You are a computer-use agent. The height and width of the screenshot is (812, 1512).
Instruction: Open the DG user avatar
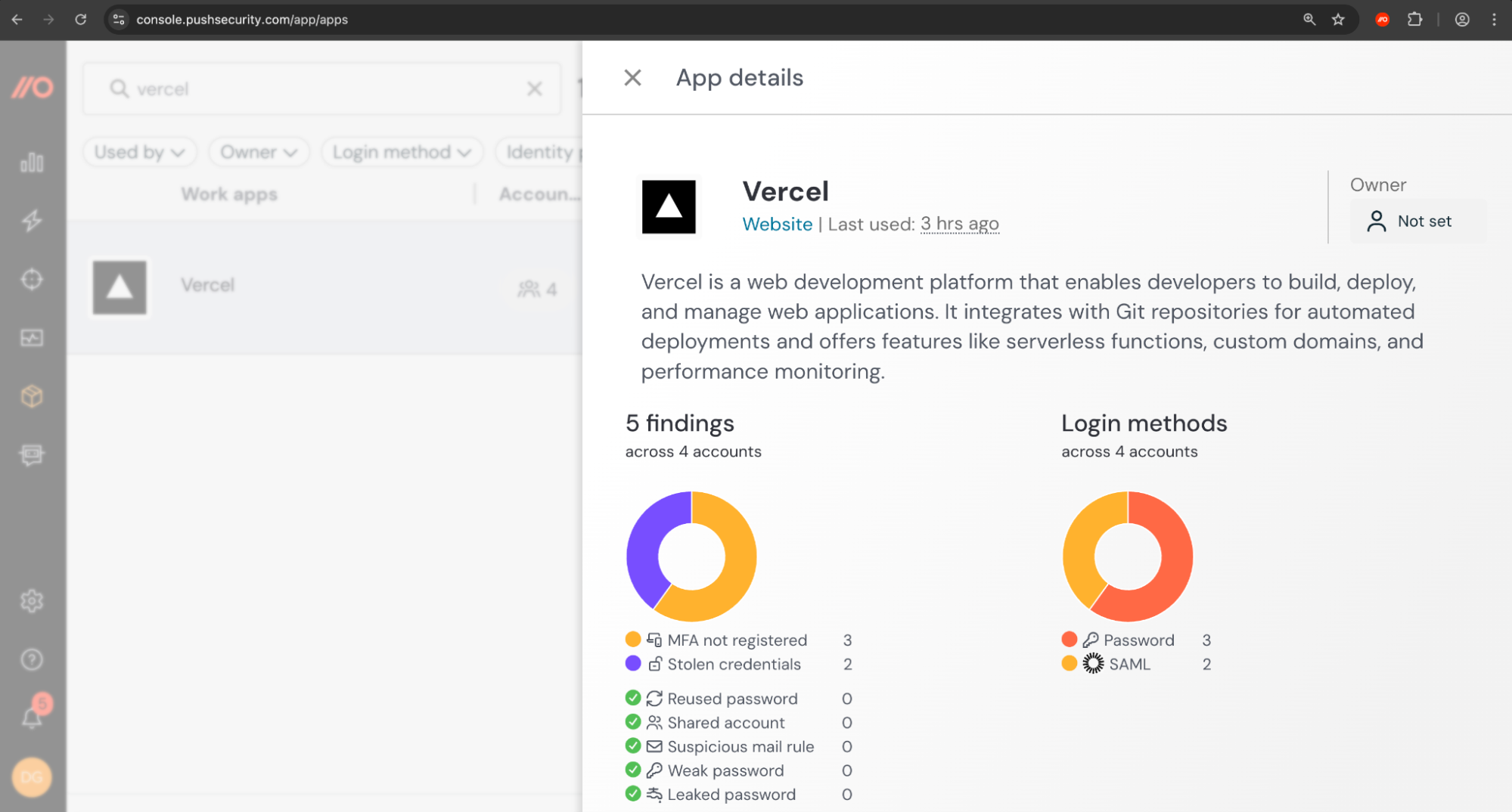(31, 777)
